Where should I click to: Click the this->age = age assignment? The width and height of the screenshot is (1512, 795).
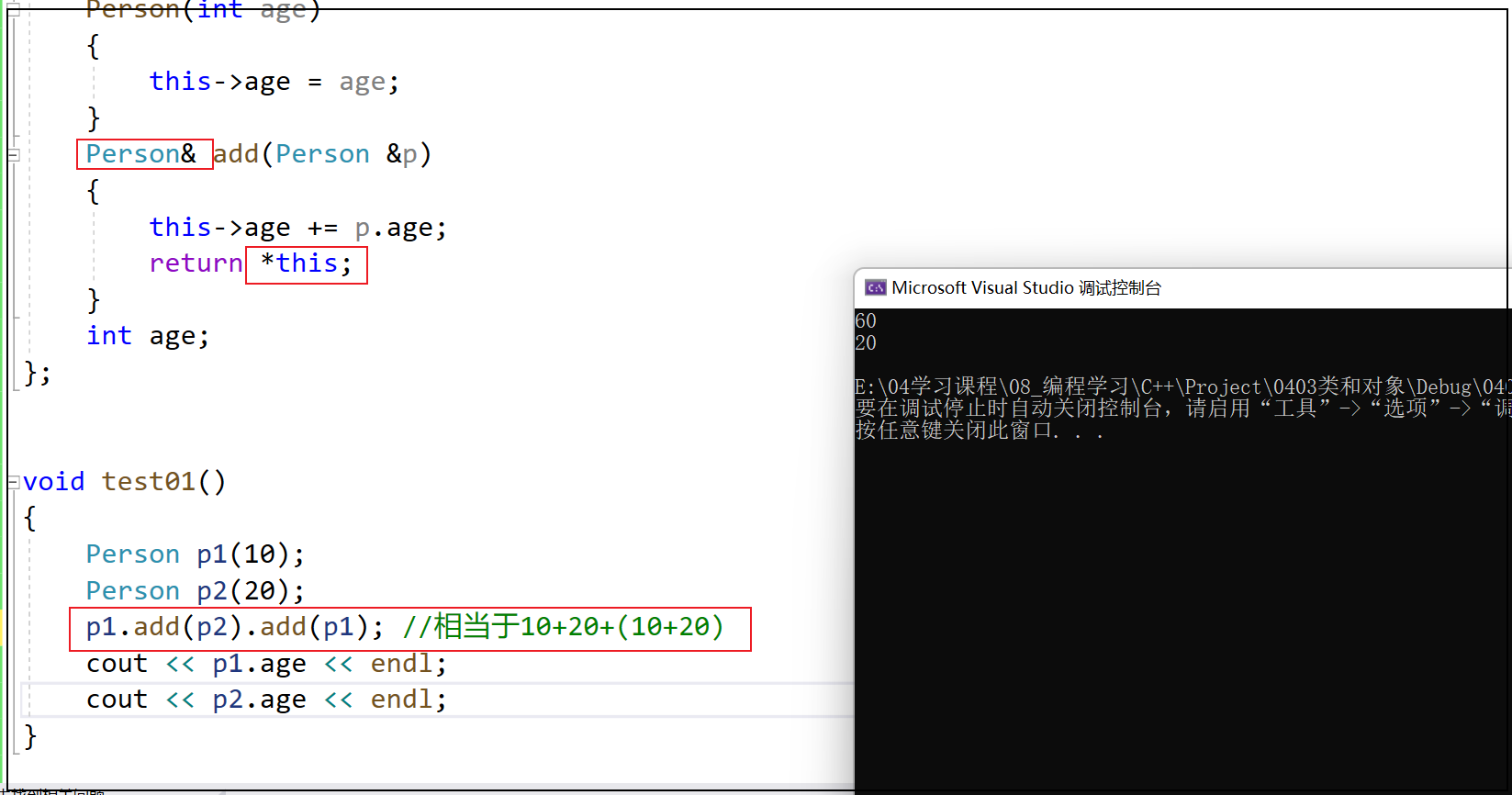click(274, 82)
